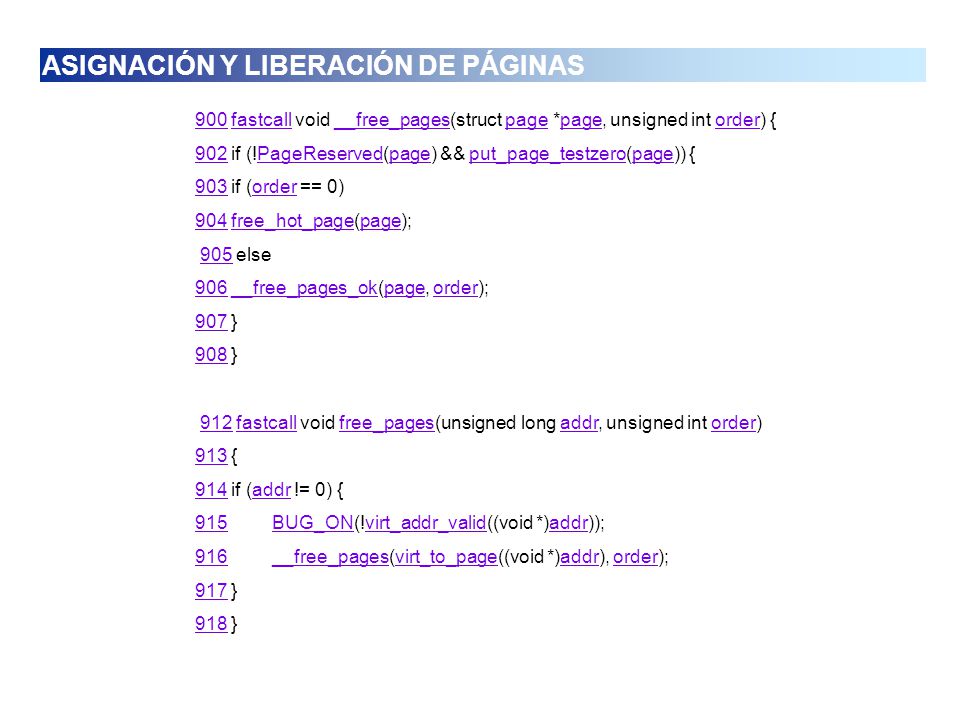This screenshot has width=960, height=720.
Task: Click page argument of __free_pages_ok
Action: point(405,288)
